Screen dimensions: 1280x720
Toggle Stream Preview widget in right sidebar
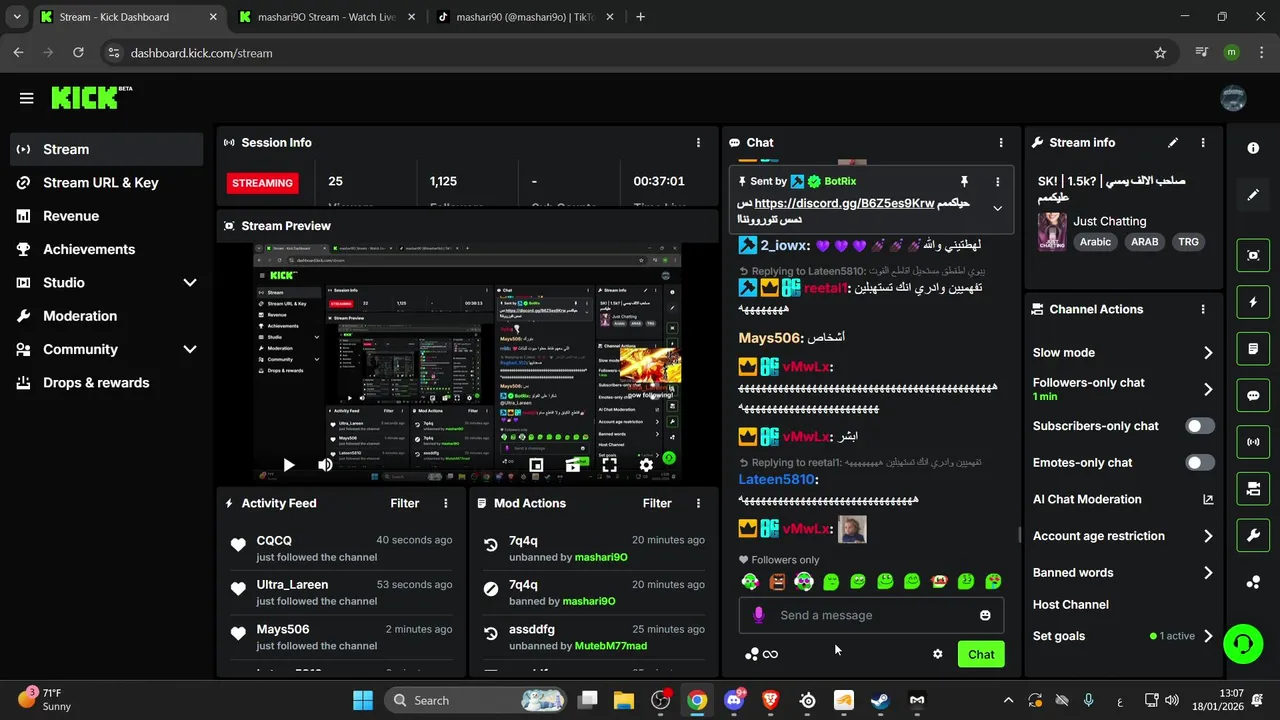tap(1253, 255)
